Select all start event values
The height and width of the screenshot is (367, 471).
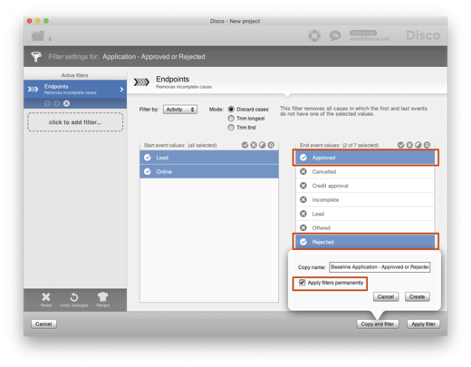click(x=245, y=145)
